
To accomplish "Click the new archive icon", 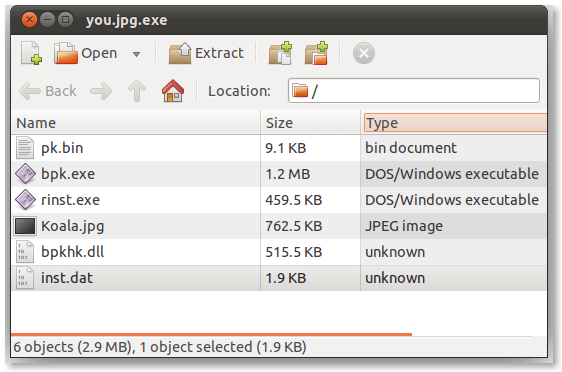I will point(31,53).
